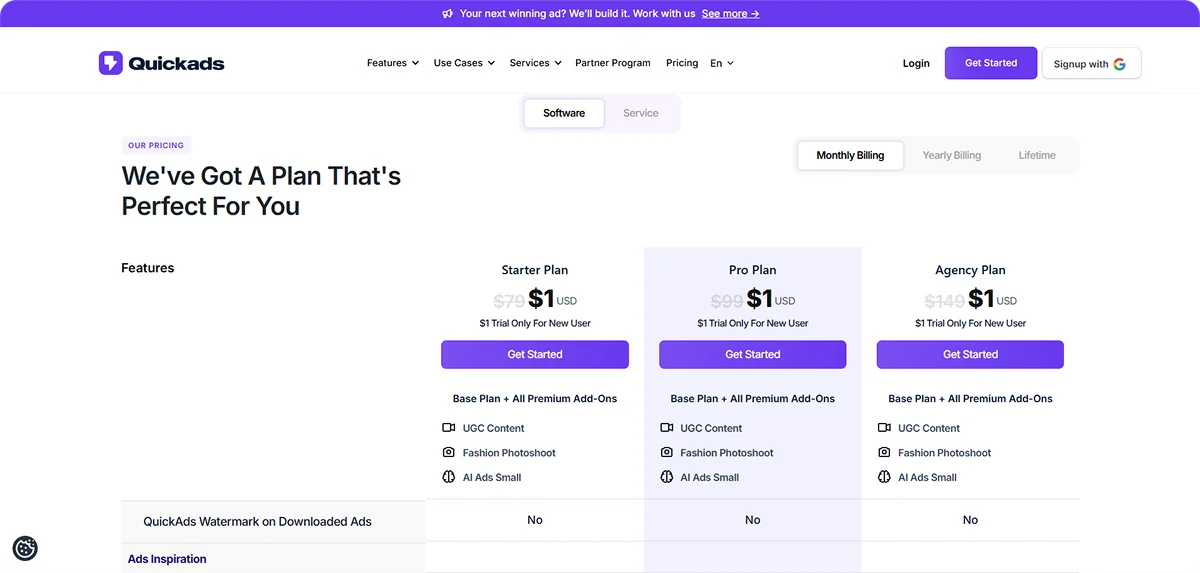Click Features column heading
The width and height of the screenshot is (1200, 573).
click(x=148, y=268)
